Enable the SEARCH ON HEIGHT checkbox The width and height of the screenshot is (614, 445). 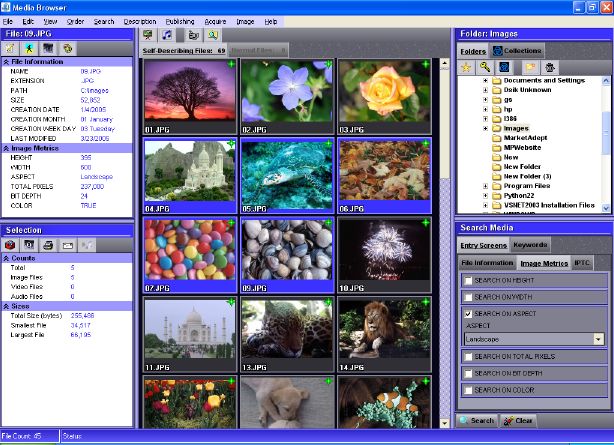(x=467, y=281)
